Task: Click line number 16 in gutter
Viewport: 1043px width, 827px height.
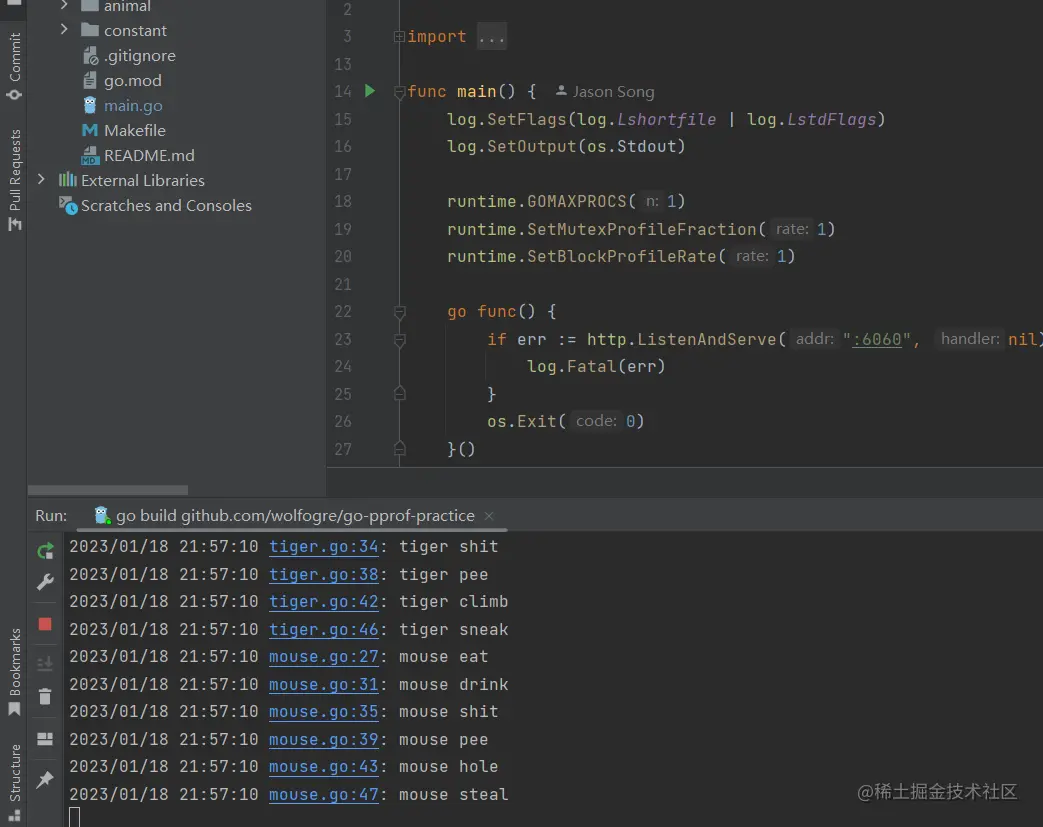Action: coord(343,146)
